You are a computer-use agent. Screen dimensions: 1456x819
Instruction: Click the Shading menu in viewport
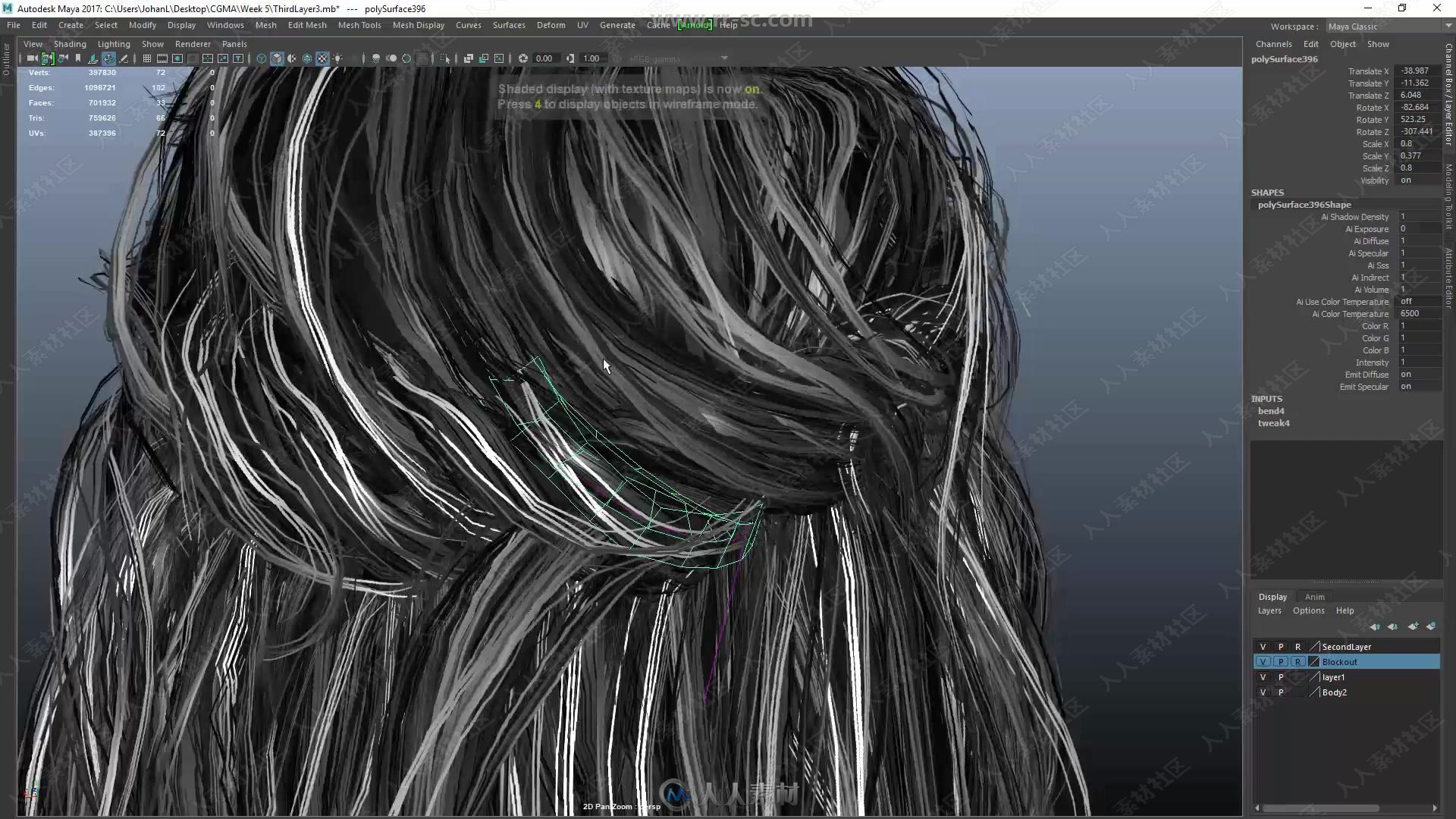69,44
